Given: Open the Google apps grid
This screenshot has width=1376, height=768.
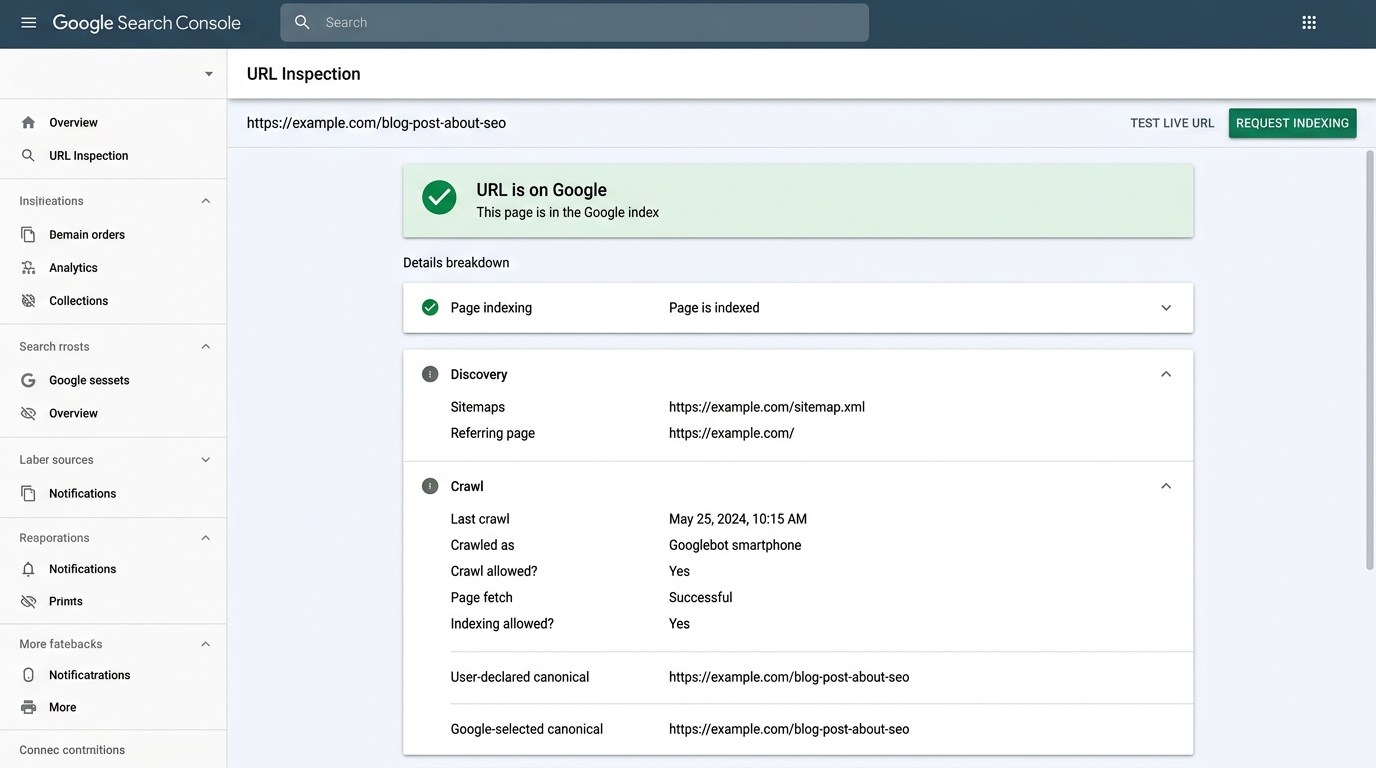Looking at the screenshot, I should [1309, 22].
